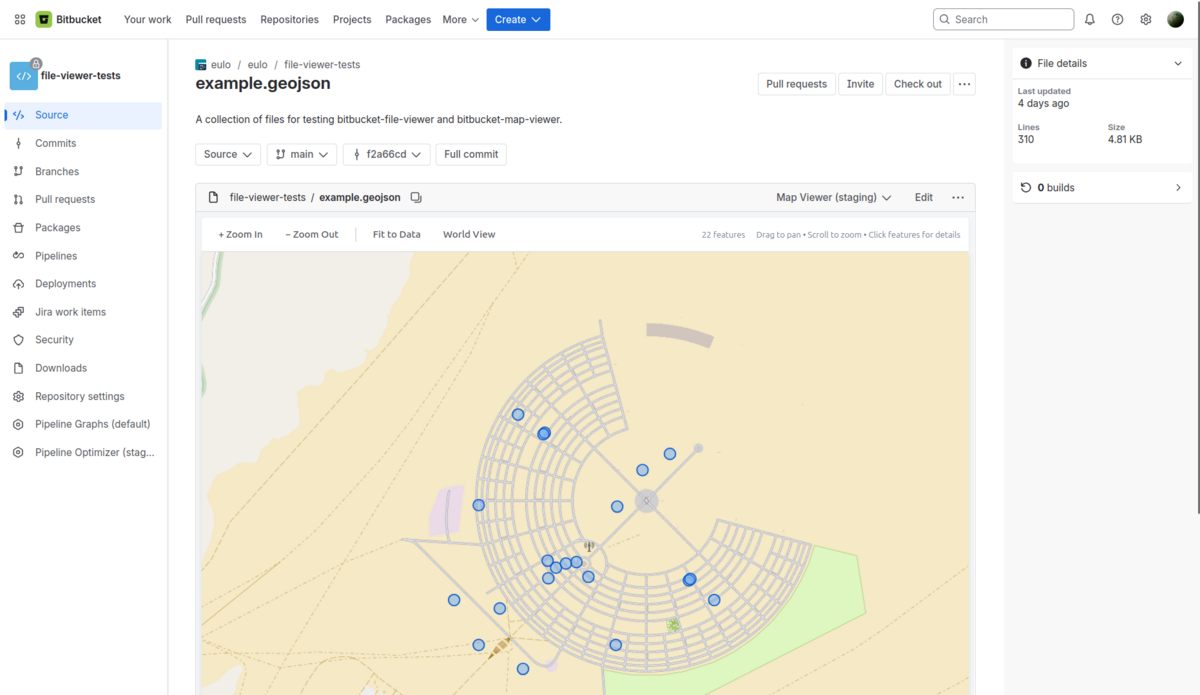
Task: Open the main branch selector
Action: [x=301, y=154]
